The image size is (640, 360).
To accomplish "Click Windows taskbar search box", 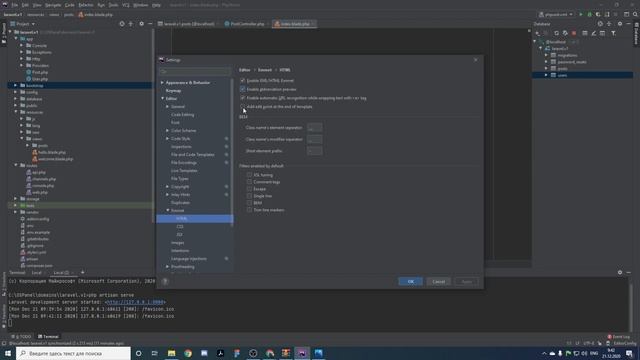I will (73, 353).
